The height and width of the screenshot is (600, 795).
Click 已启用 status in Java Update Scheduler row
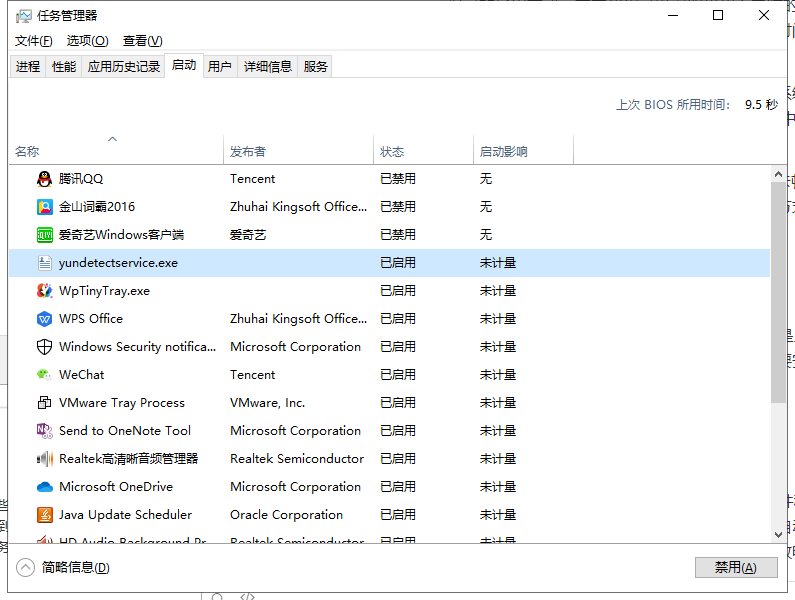398,515
